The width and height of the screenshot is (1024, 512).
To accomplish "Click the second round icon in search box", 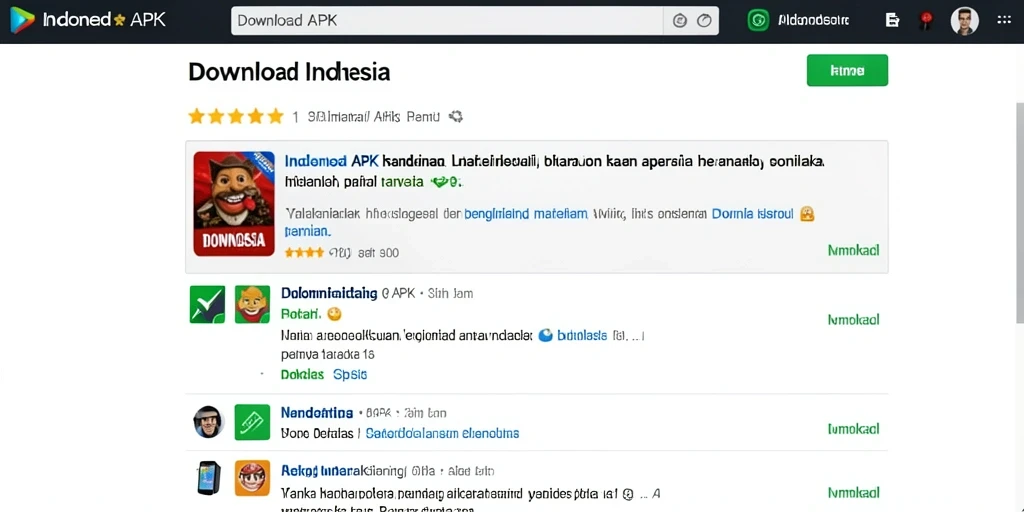I will click(x=704, y=21).
